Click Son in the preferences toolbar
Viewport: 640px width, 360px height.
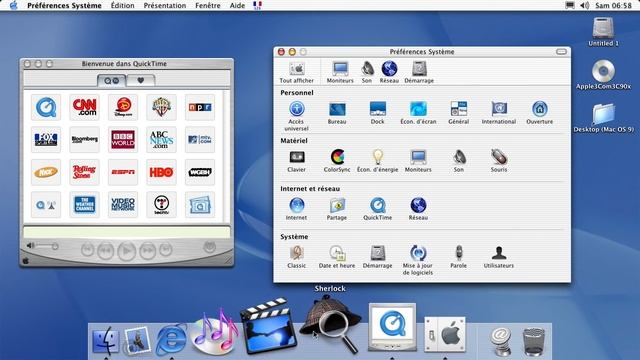[367, 72]
